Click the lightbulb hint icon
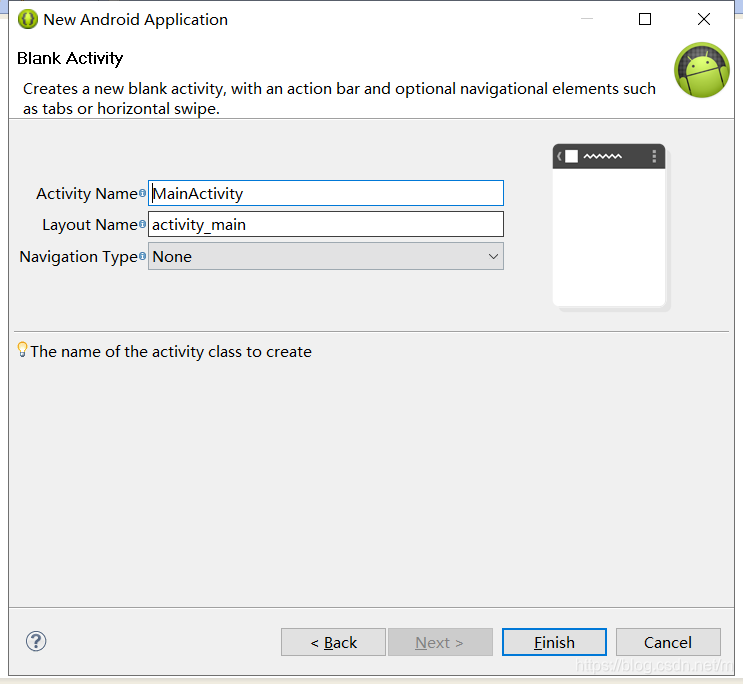743x684 pixels. pos(22,350)
